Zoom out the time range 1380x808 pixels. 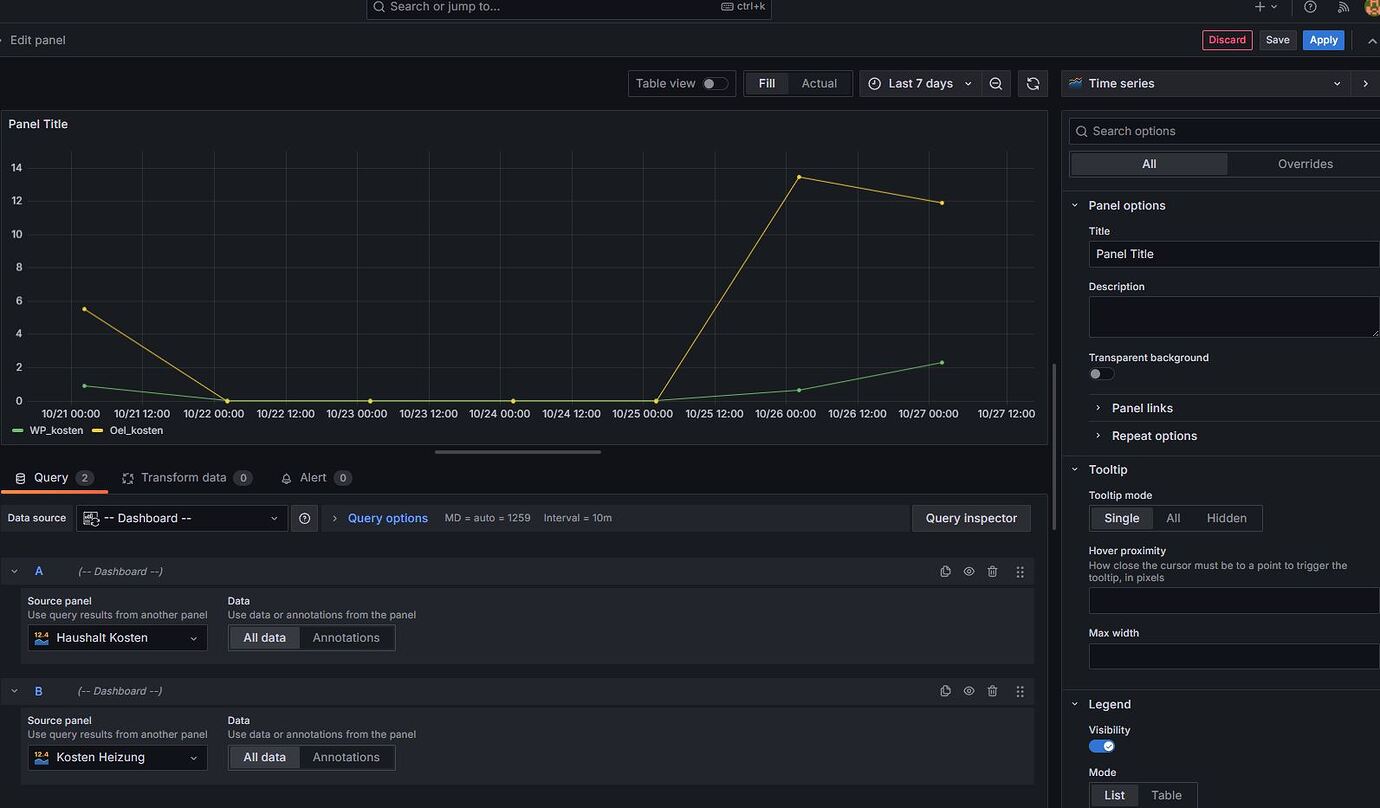996,83
